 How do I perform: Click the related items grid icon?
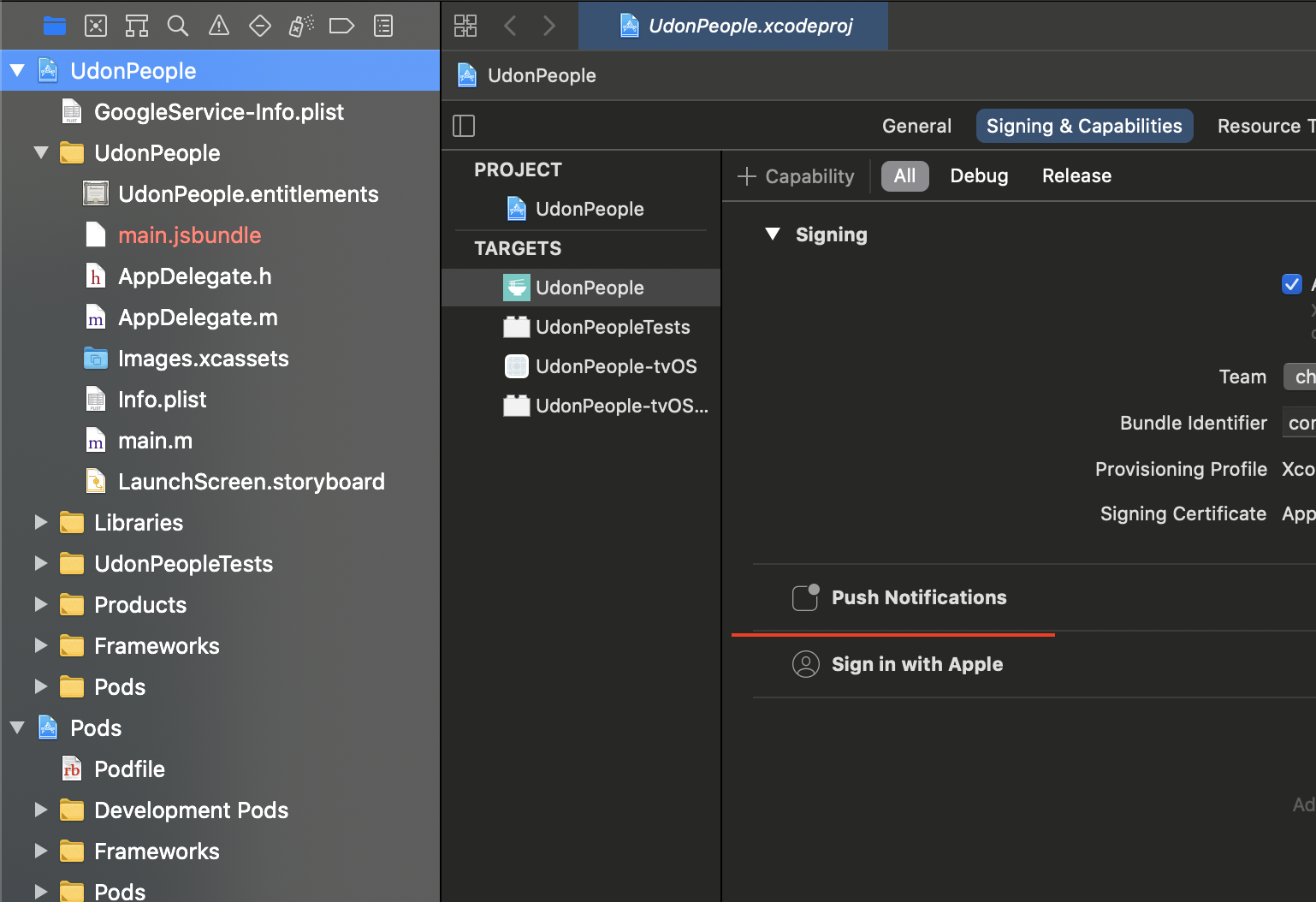[x=465, y=26]
